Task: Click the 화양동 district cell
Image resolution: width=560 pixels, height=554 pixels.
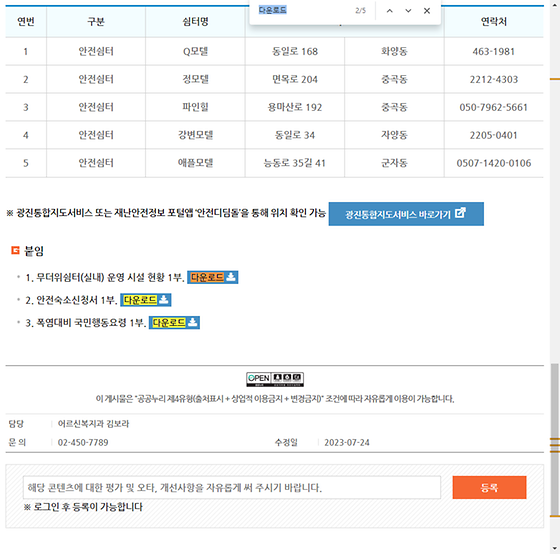Action: coord(394,51)
